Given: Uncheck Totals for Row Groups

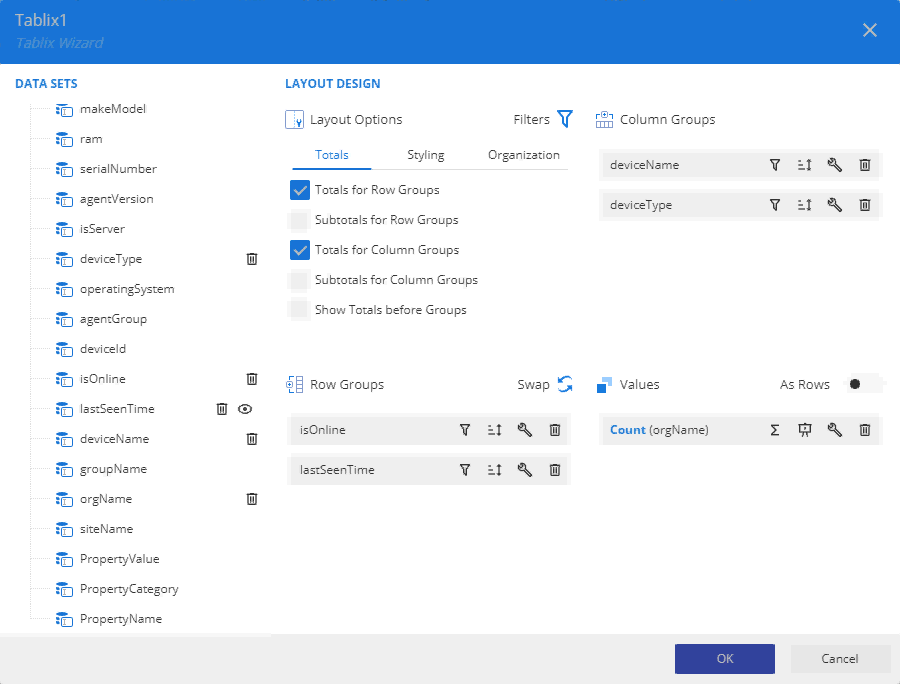Looking at the screenshot, I should (300, 190).
